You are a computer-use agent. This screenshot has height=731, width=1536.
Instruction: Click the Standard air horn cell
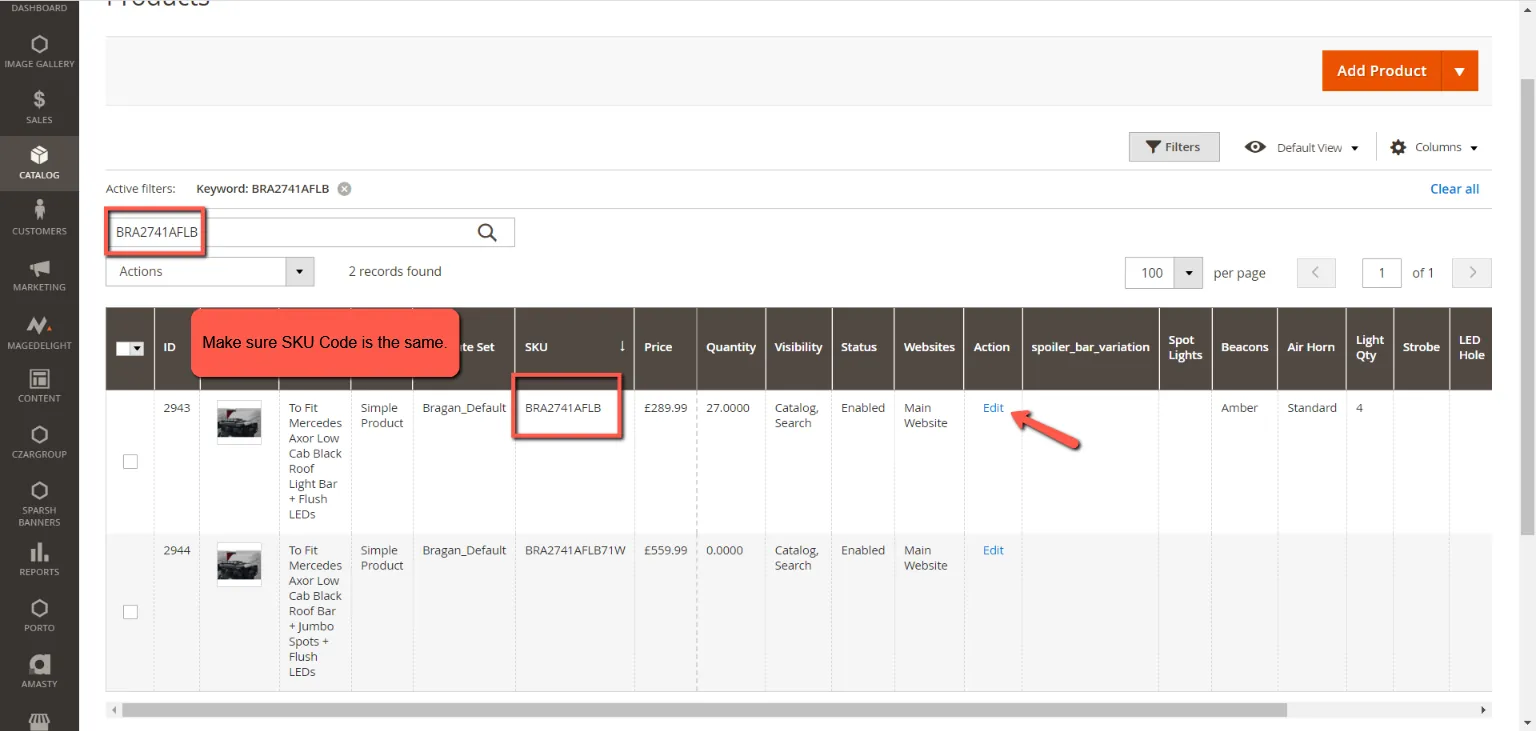point(1312,408)
